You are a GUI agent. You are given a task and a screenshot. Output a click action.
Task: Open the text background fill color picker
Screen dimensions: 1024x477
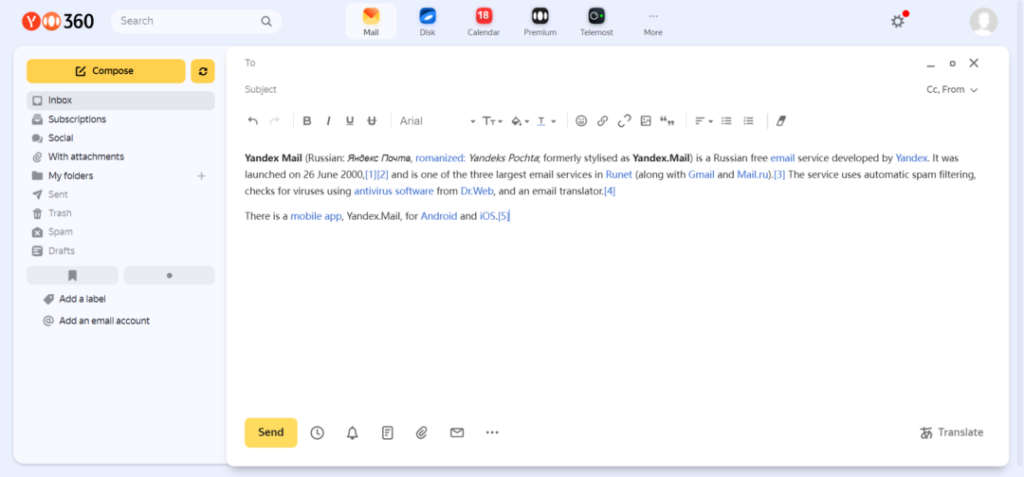click(x=519, y=121)
